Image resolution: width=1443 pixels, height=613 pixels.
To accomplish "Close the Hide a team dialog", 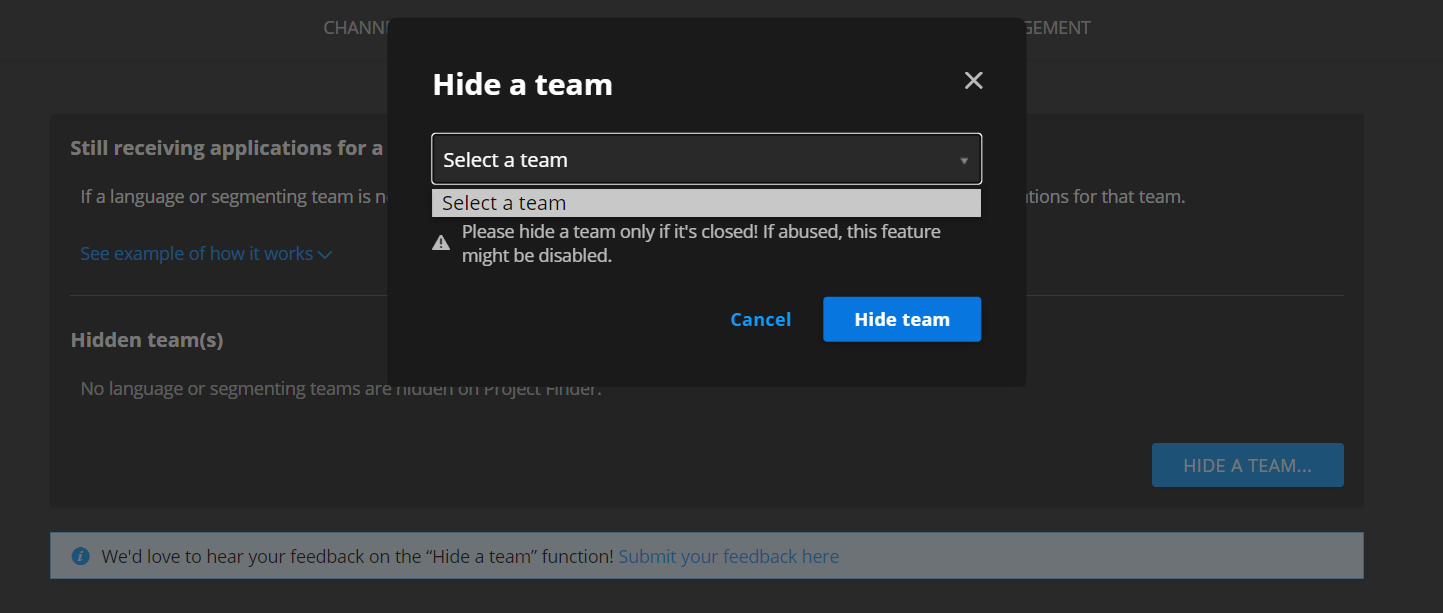I will 973,81.
